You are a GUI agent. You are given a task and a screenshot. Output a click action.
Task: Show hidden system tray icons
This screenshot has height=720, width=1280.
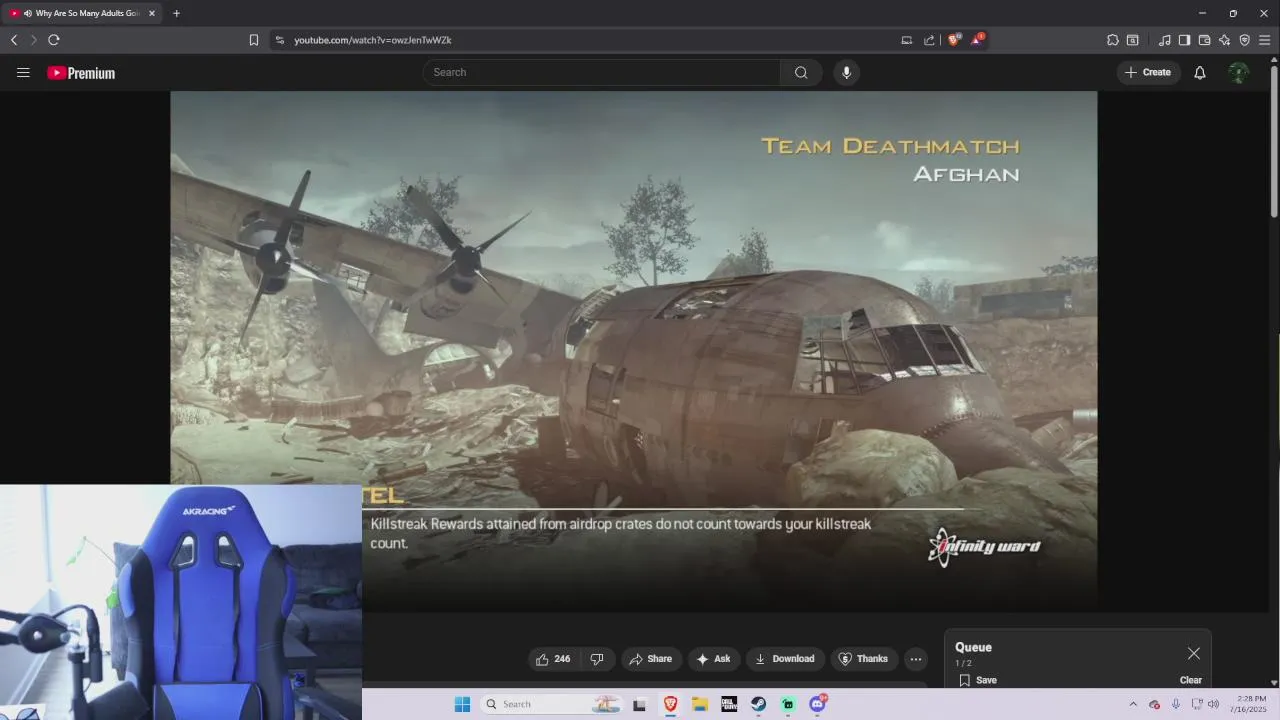[1133, 704]
